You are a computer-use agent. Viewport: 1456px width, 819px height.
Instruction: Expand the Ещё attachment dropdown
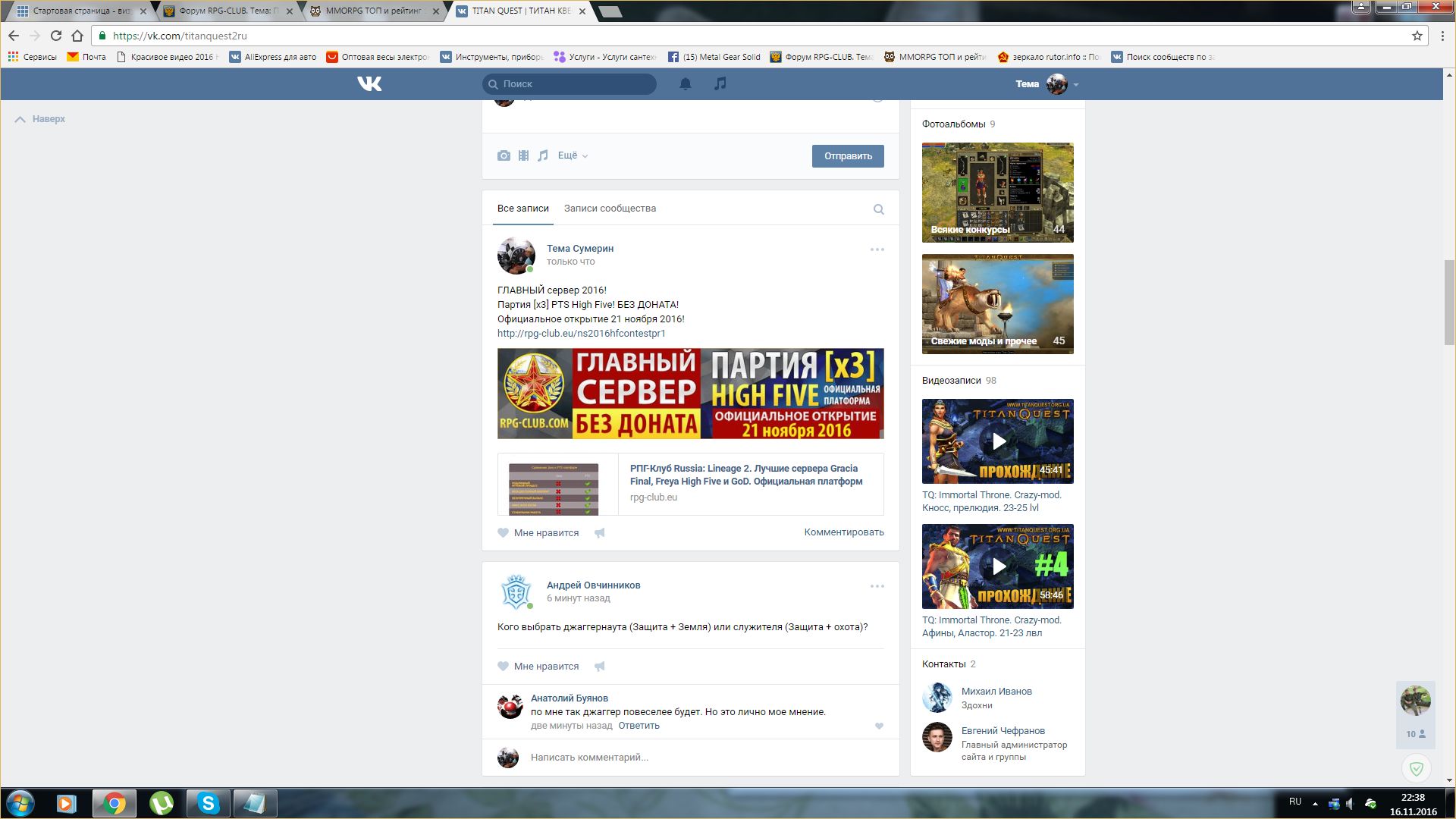click(573, 155)
